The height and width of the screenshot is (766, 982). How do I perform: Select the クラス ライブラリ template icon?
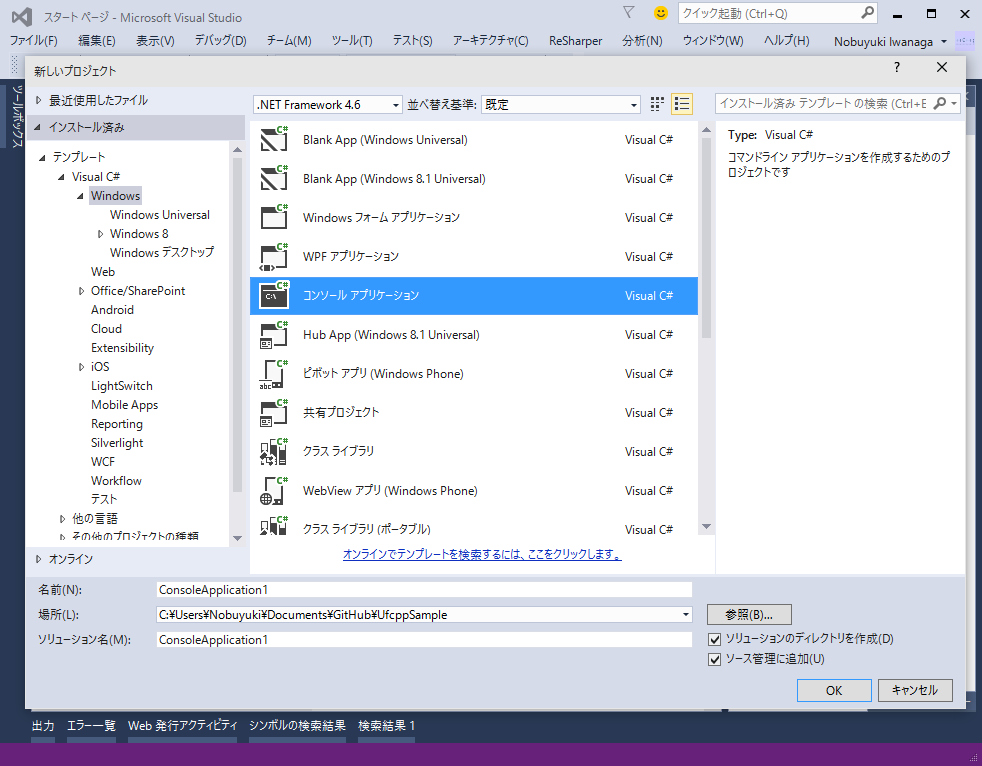pos(274,451)
